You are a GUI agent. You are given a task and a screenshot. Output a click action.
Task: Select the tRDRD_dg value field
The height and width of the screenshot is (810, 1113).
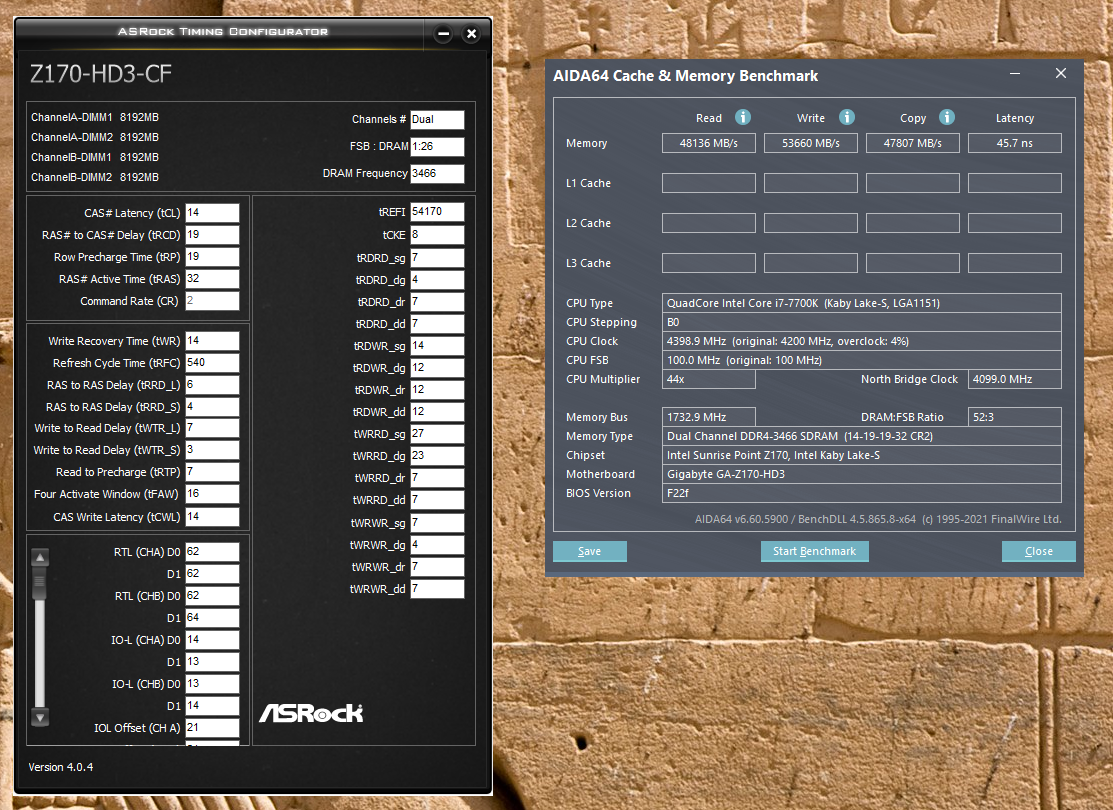point(437,280)
